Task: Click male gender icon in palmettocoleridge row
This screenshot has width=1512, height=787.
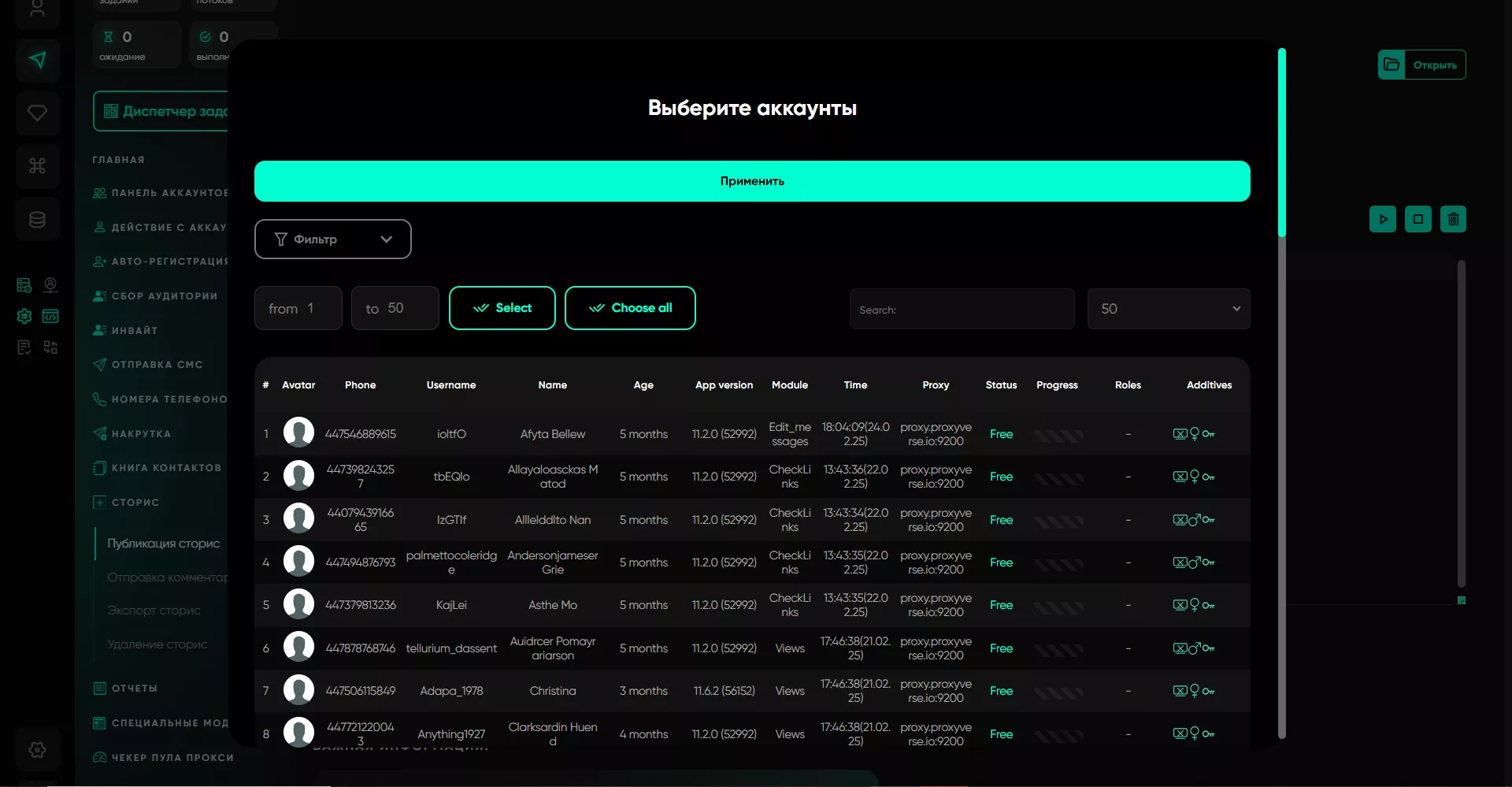Action: [1195, 562]
